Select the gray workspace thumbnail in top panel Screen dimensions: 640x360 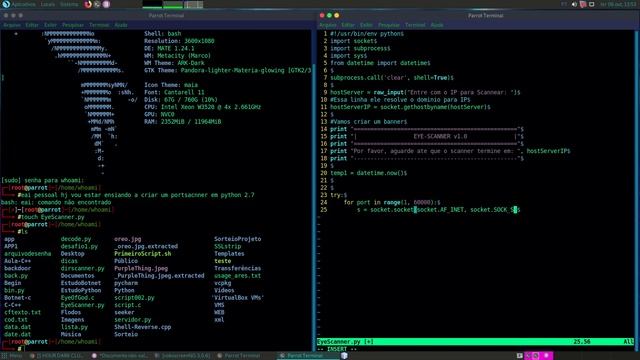[193, 4]
